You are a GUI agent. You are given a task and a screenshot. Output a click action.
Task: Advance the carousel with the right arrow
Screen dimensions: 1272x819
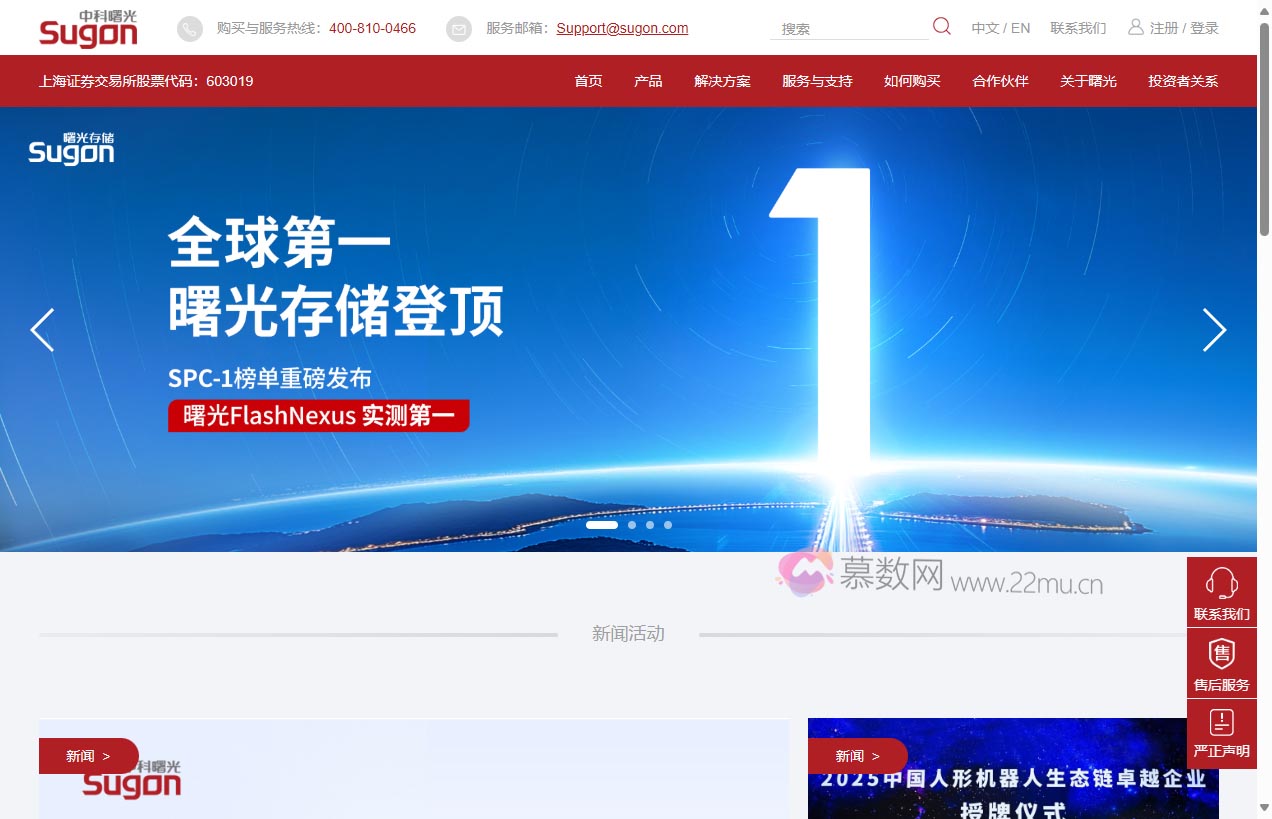1215,330
